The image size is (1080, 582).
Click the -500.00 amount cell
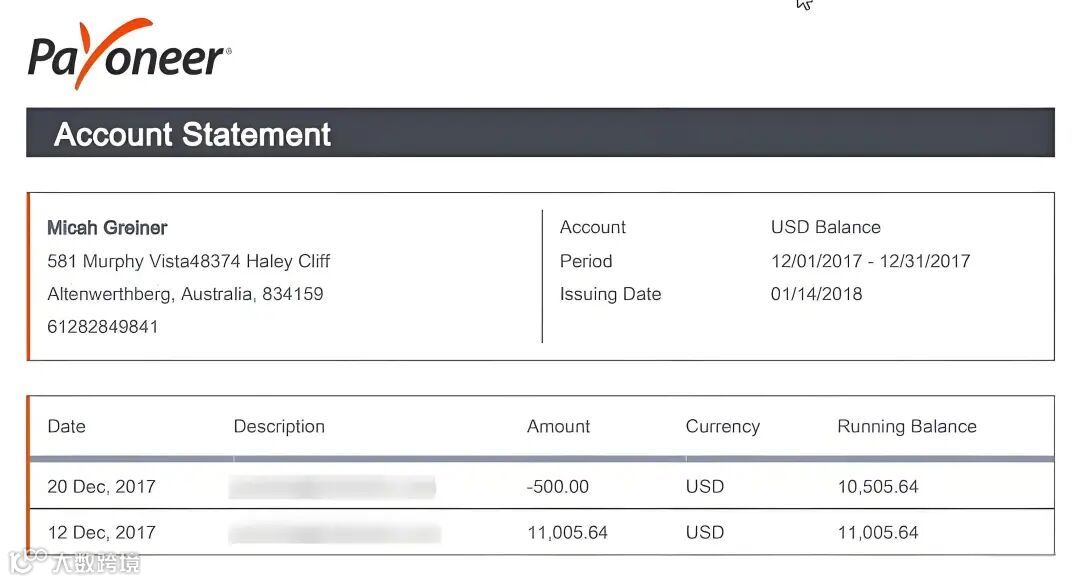(x=558, y=486)
